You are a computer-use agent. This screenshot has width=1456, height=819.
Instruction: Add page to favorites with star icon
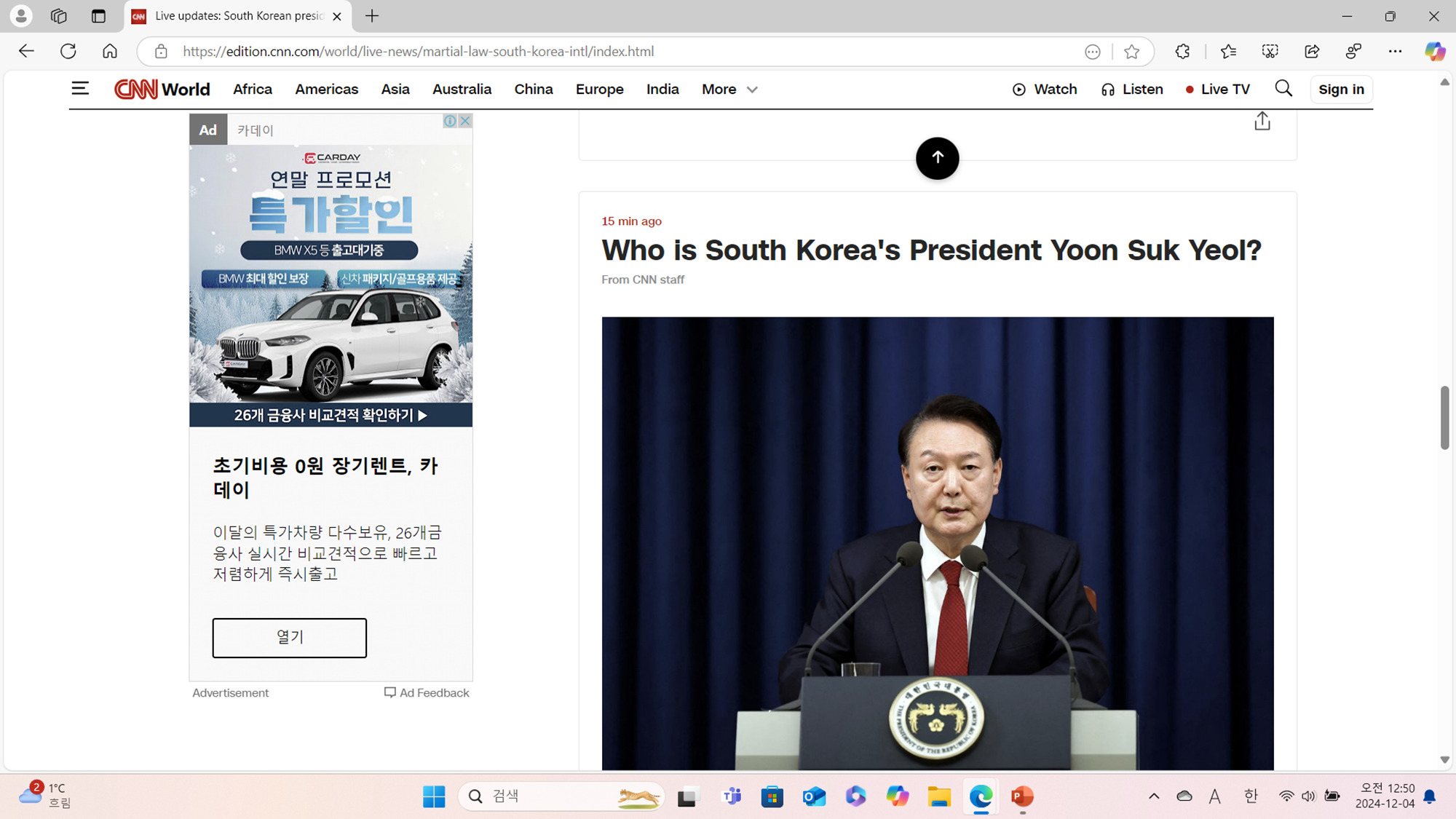pyautogui.click(x=1131, y=52)
